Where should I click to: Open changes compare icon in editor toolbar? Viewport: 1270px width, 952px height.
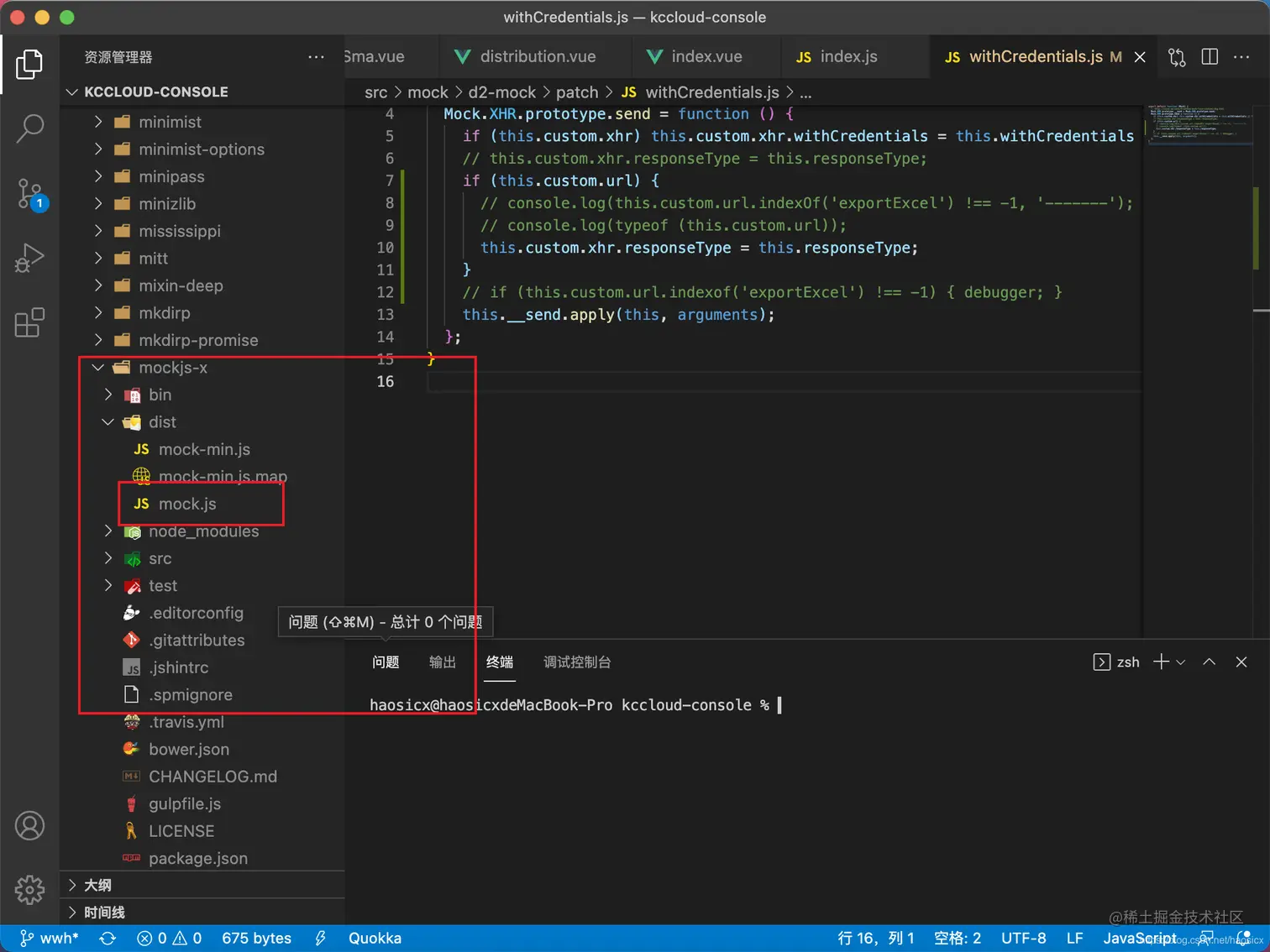coord(1177,57)
